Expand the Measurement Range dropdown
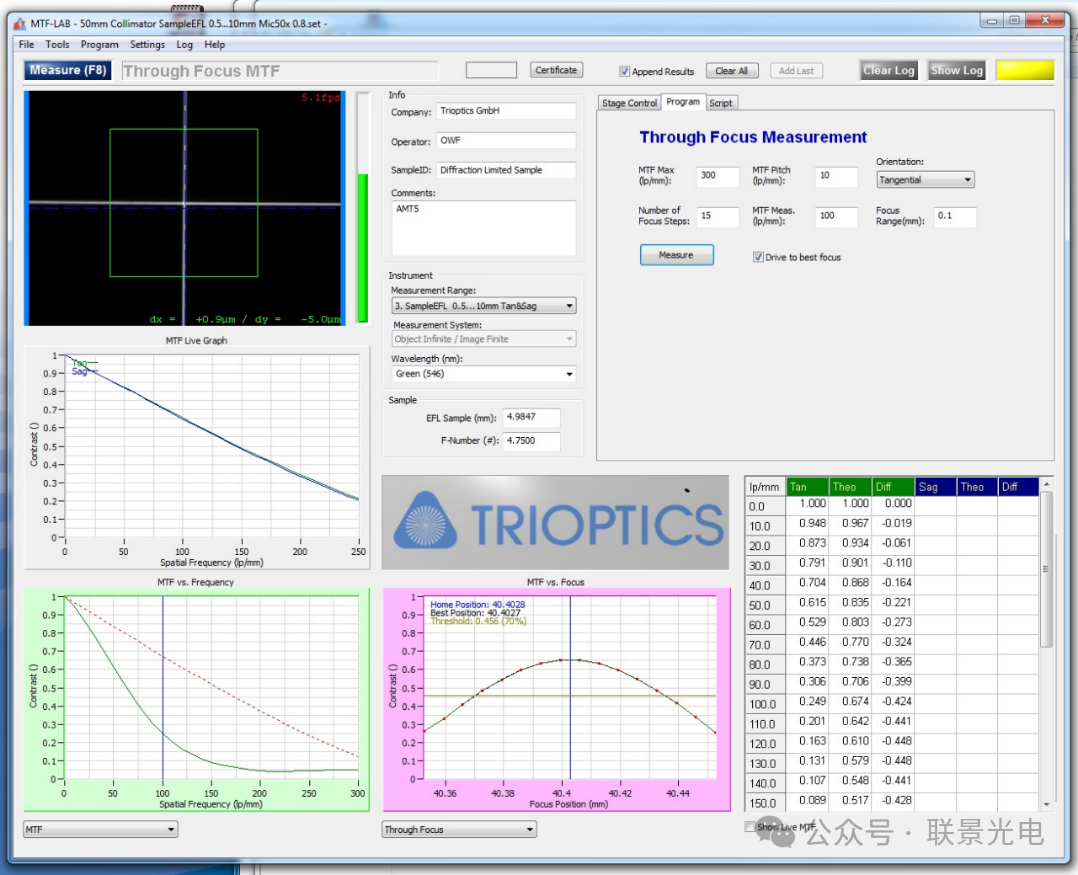This screenshot has width=1078, height=875. point(483,306)
